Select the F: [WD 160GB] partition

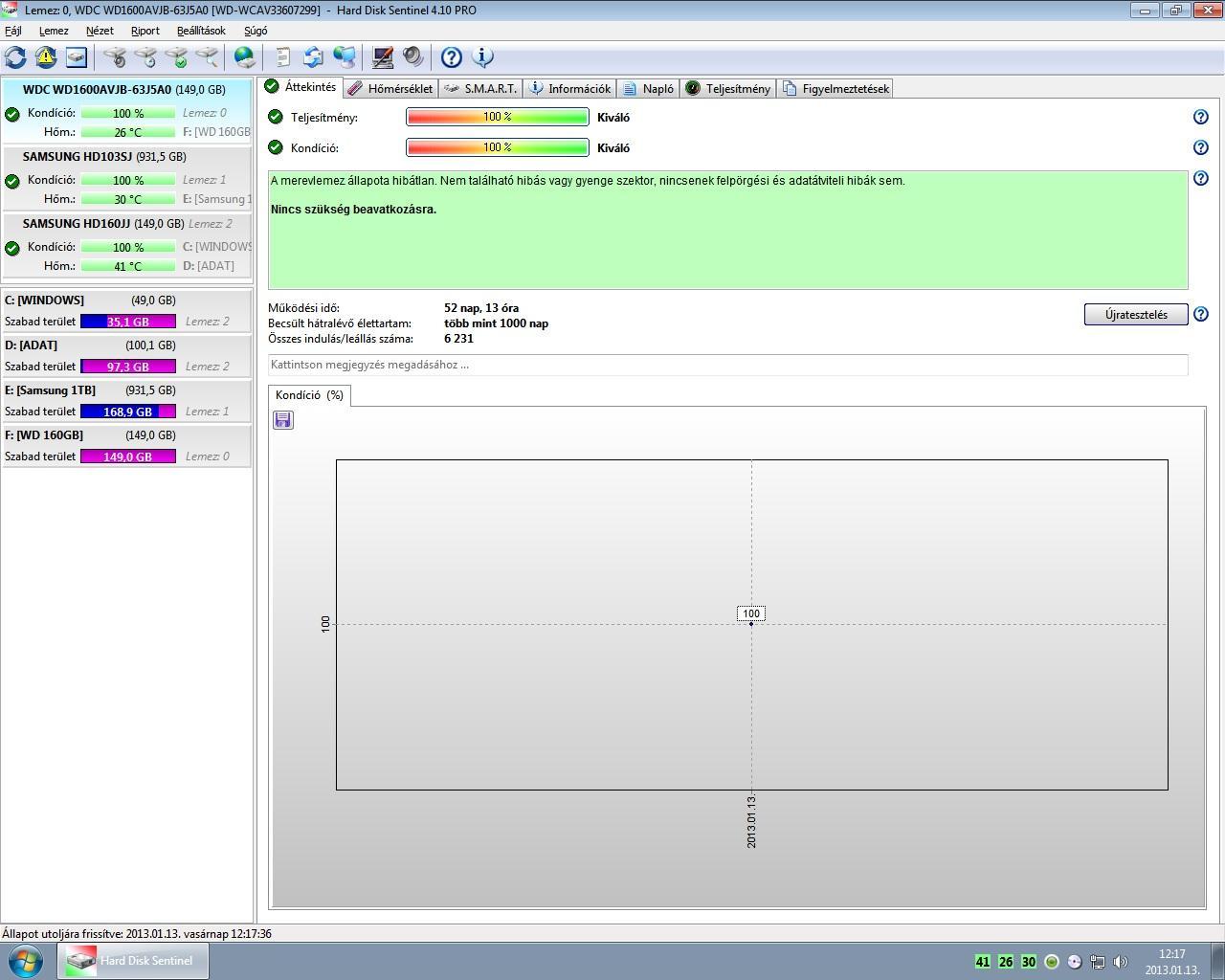(x=126, y=446)
